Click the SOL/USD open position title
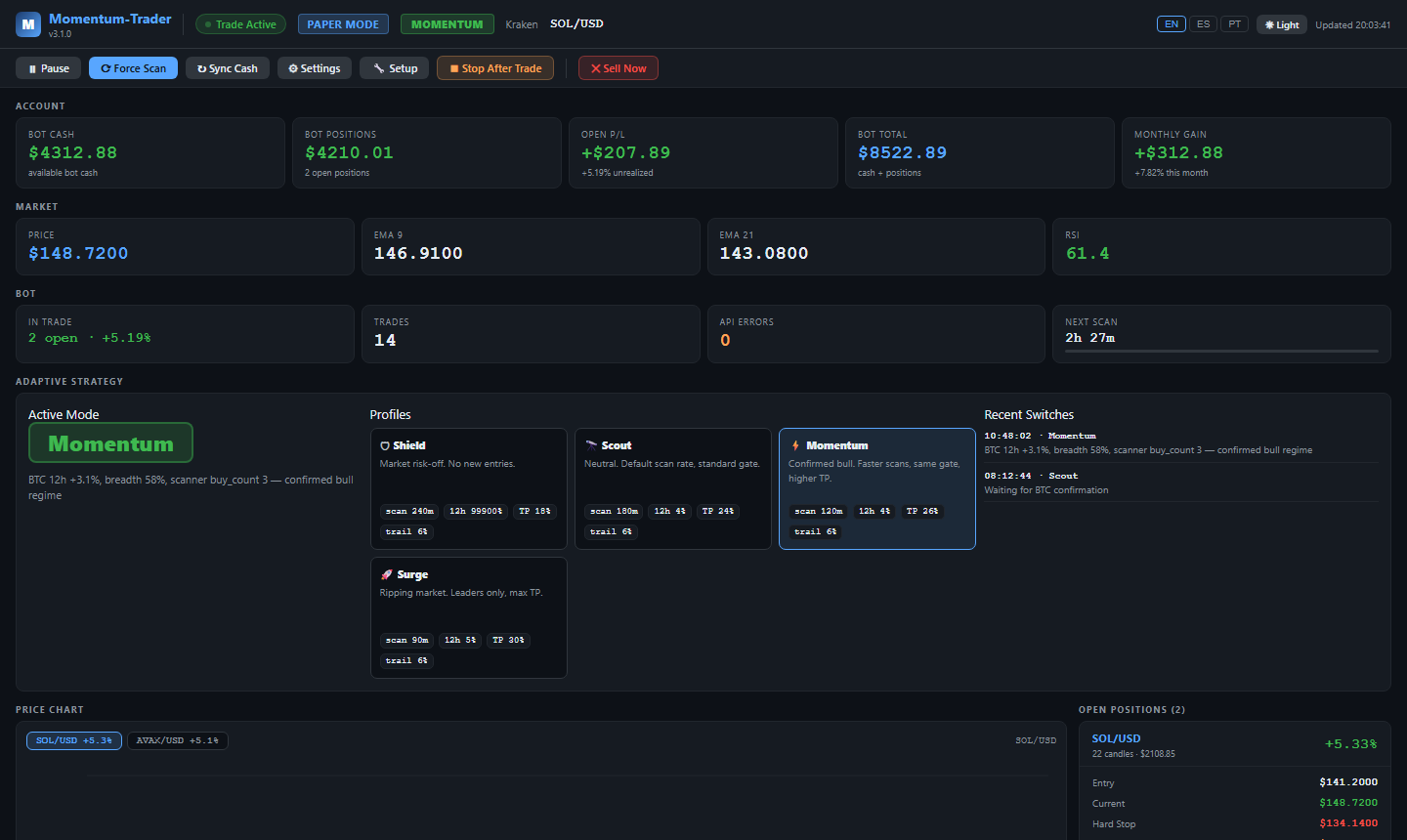Image resolution: width=1407 pixels, height=840 pixels. (1116, 738)
